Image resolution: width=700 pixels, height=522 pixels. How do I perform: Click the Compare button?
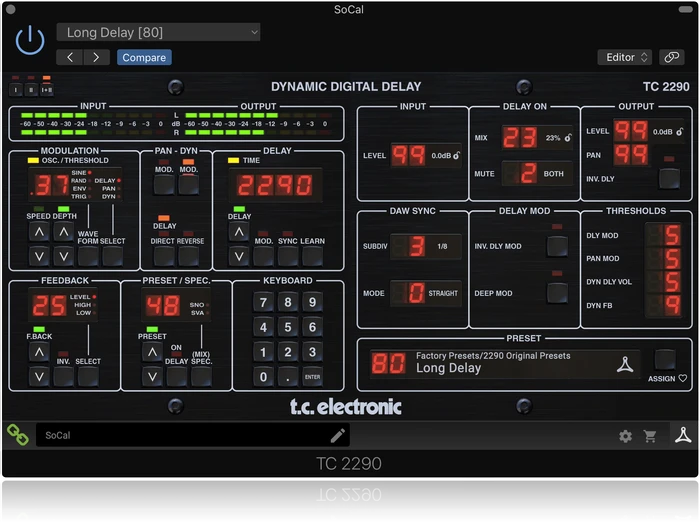click(x=144, y=58)
